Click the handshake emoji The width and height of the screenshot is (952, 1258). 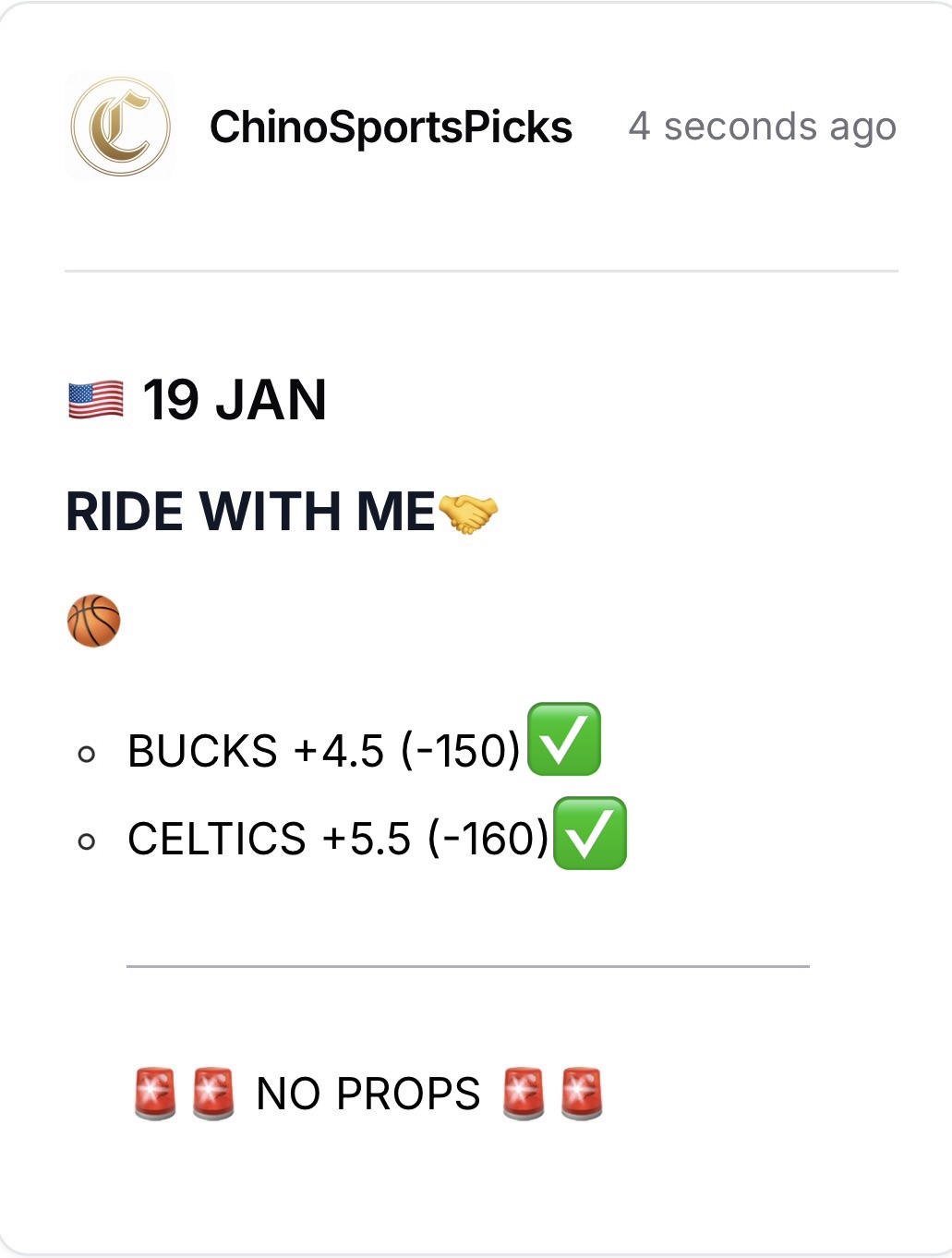[x=468, y=513]
